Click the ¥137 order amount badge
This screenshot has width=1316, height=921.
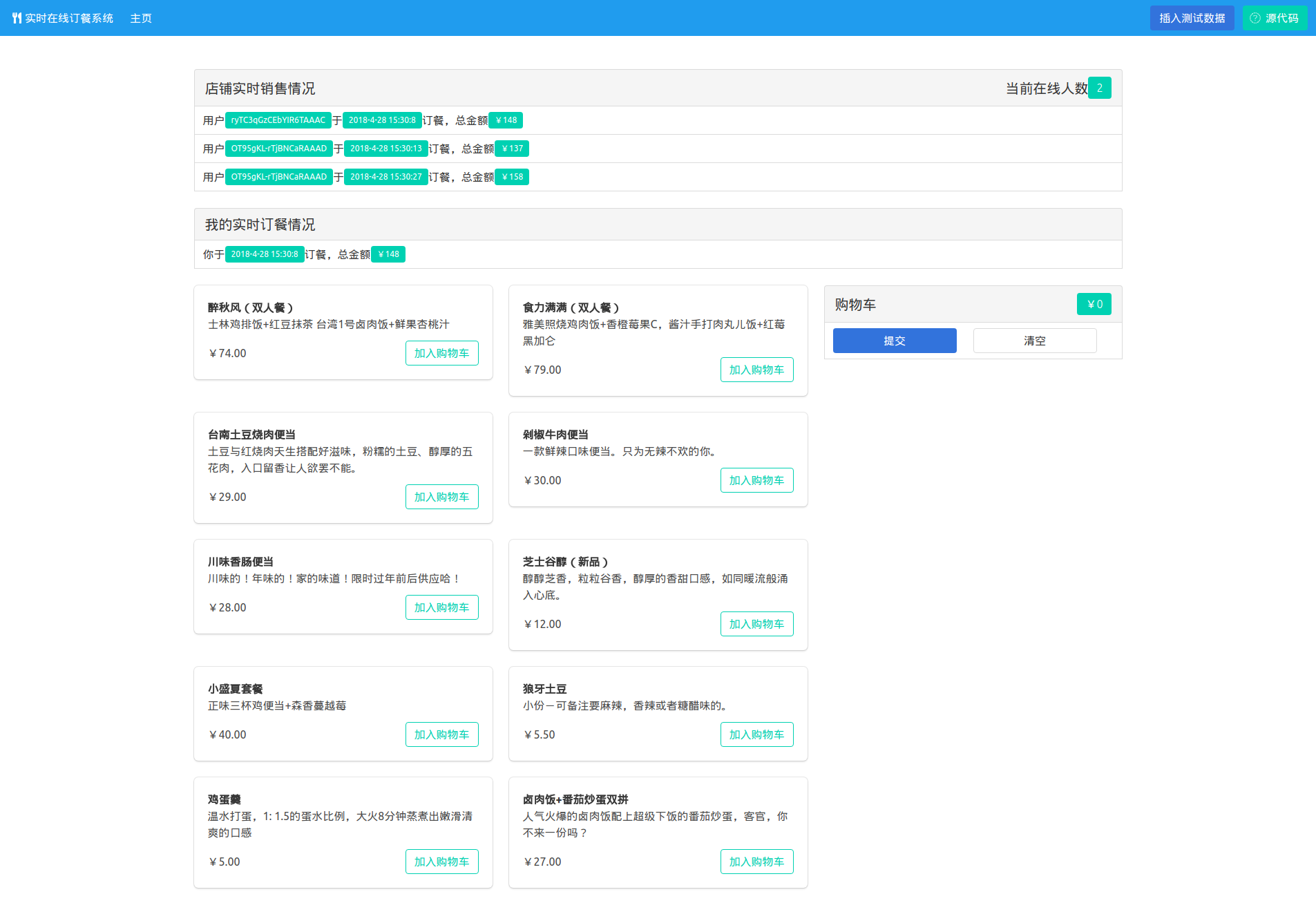click(x=512, y=149)
